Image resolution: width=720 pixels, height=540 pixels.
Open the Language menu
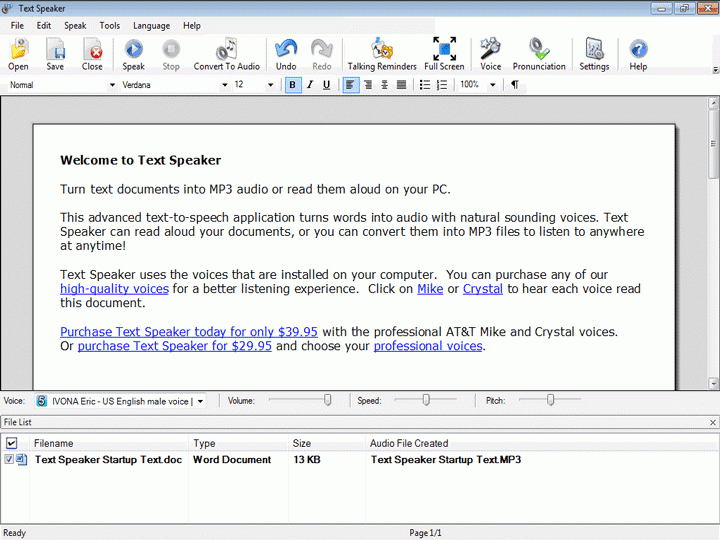151,25
